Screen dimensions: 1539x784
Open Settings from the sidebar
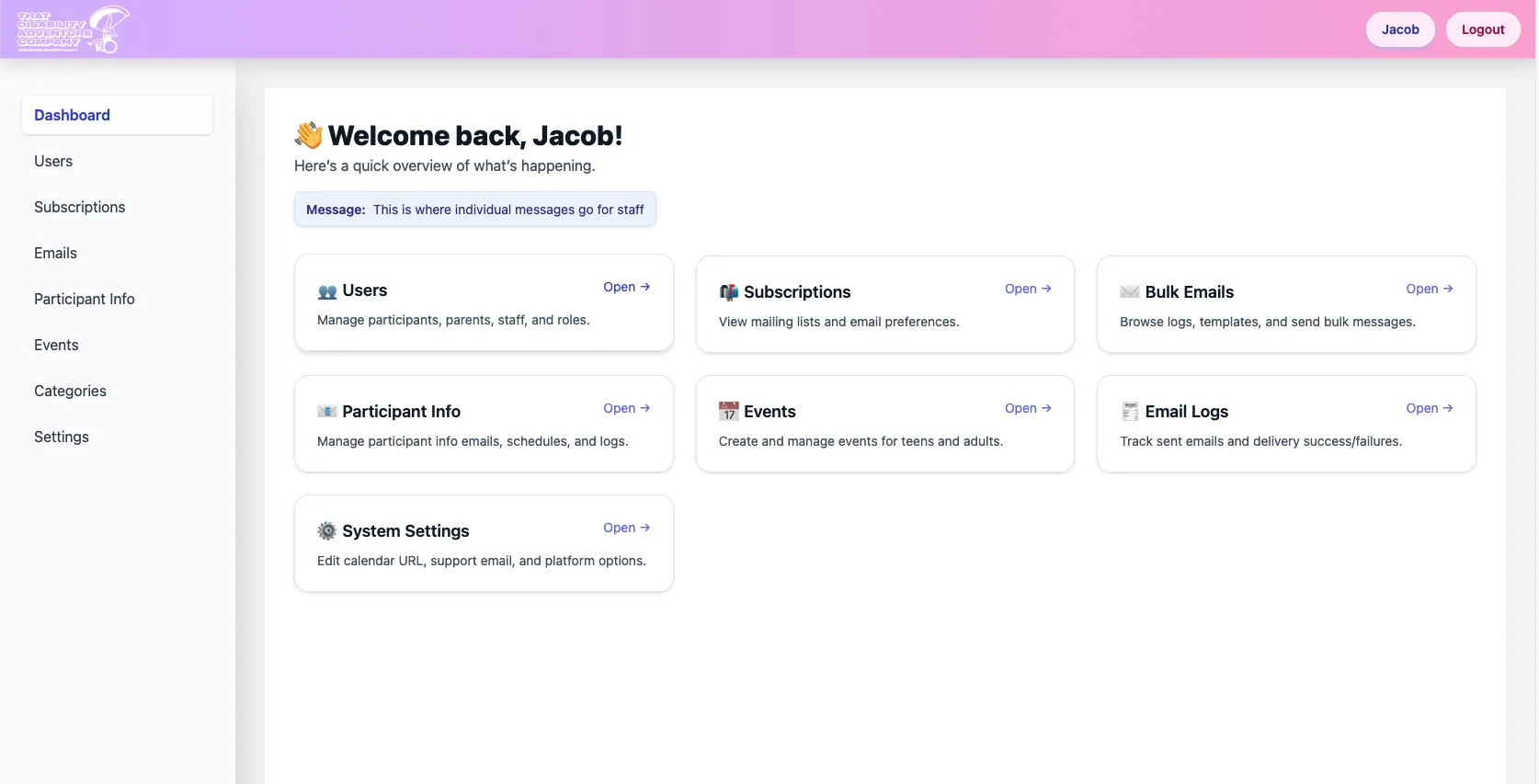tap(62, 437)
